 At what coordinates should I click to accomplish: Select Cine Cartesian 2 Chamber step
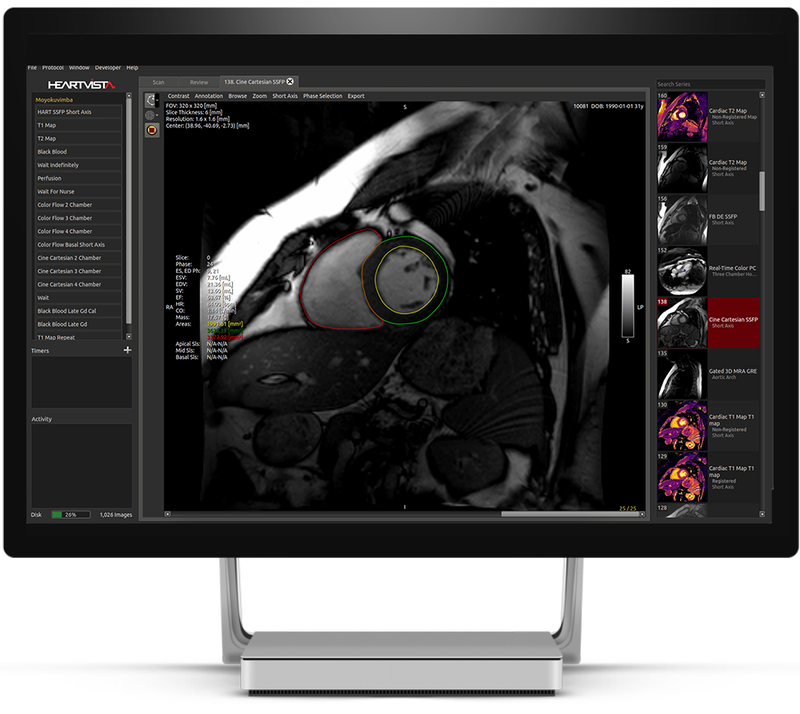79,258
